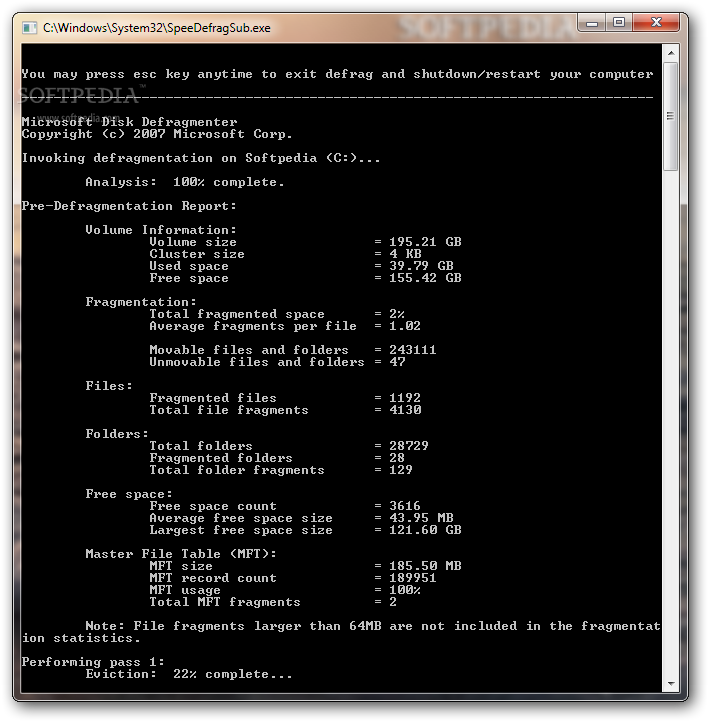Click 'MFT usage' label
The image size is (709, 722).
coord(185,590)
